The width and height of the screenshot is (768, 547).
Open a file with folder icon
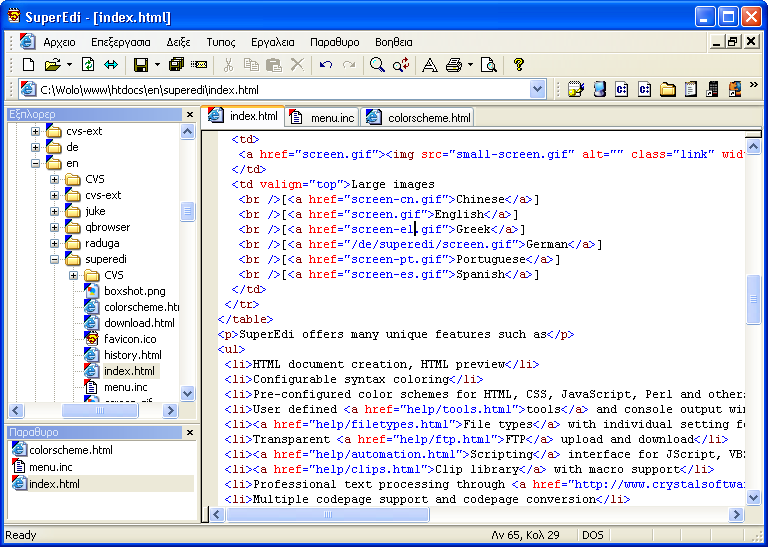[52, 65]
